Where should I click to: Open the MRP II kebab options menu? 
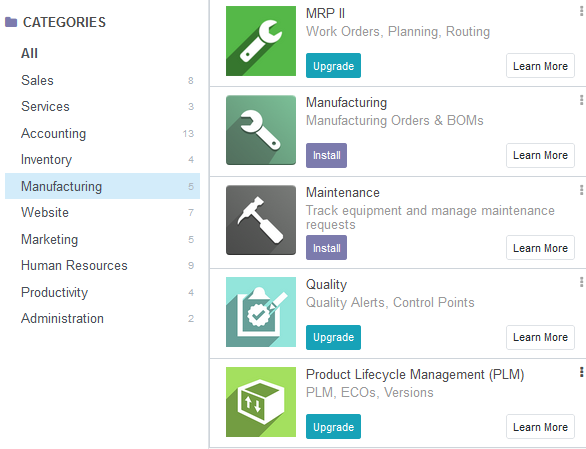582,12
